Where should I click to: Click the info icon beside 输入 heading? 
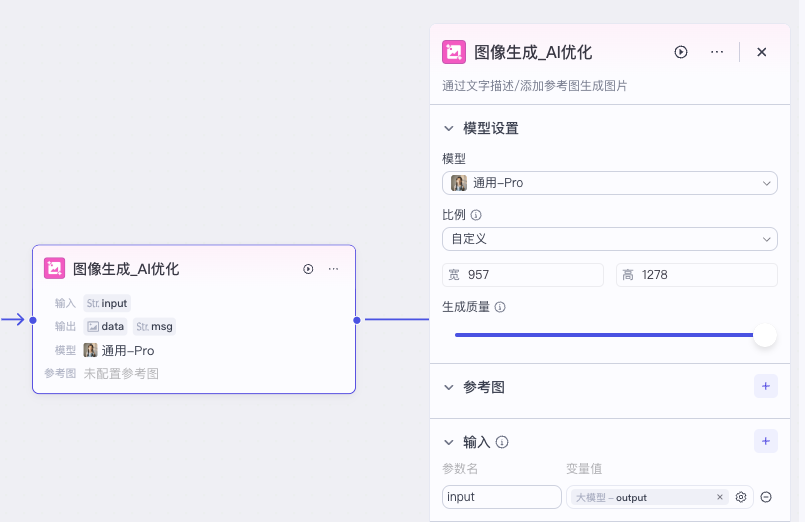[x=502, y=442]
